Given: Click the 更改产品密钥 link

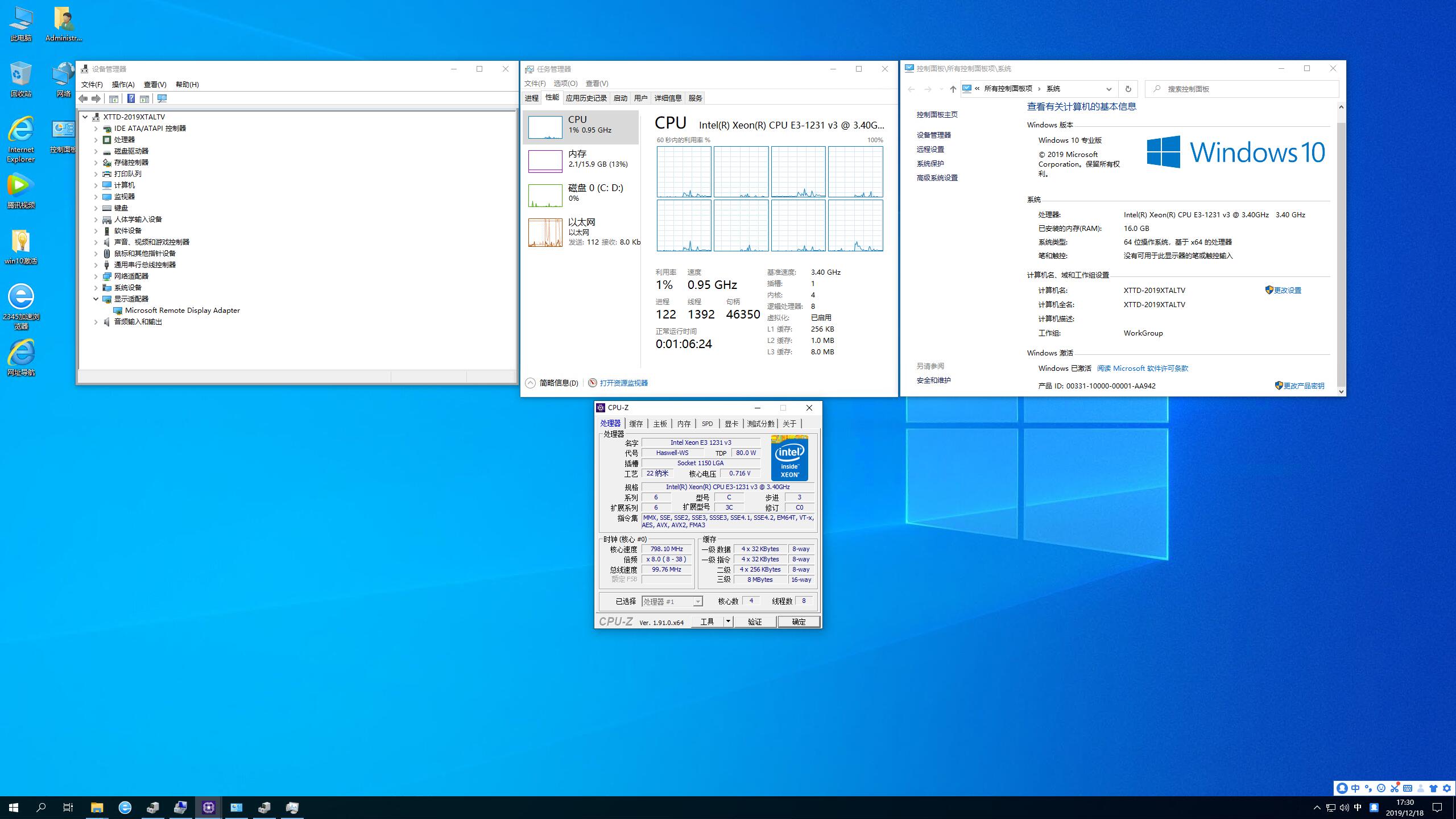Looking at the screenshot, I should (x=1303, y=386).
